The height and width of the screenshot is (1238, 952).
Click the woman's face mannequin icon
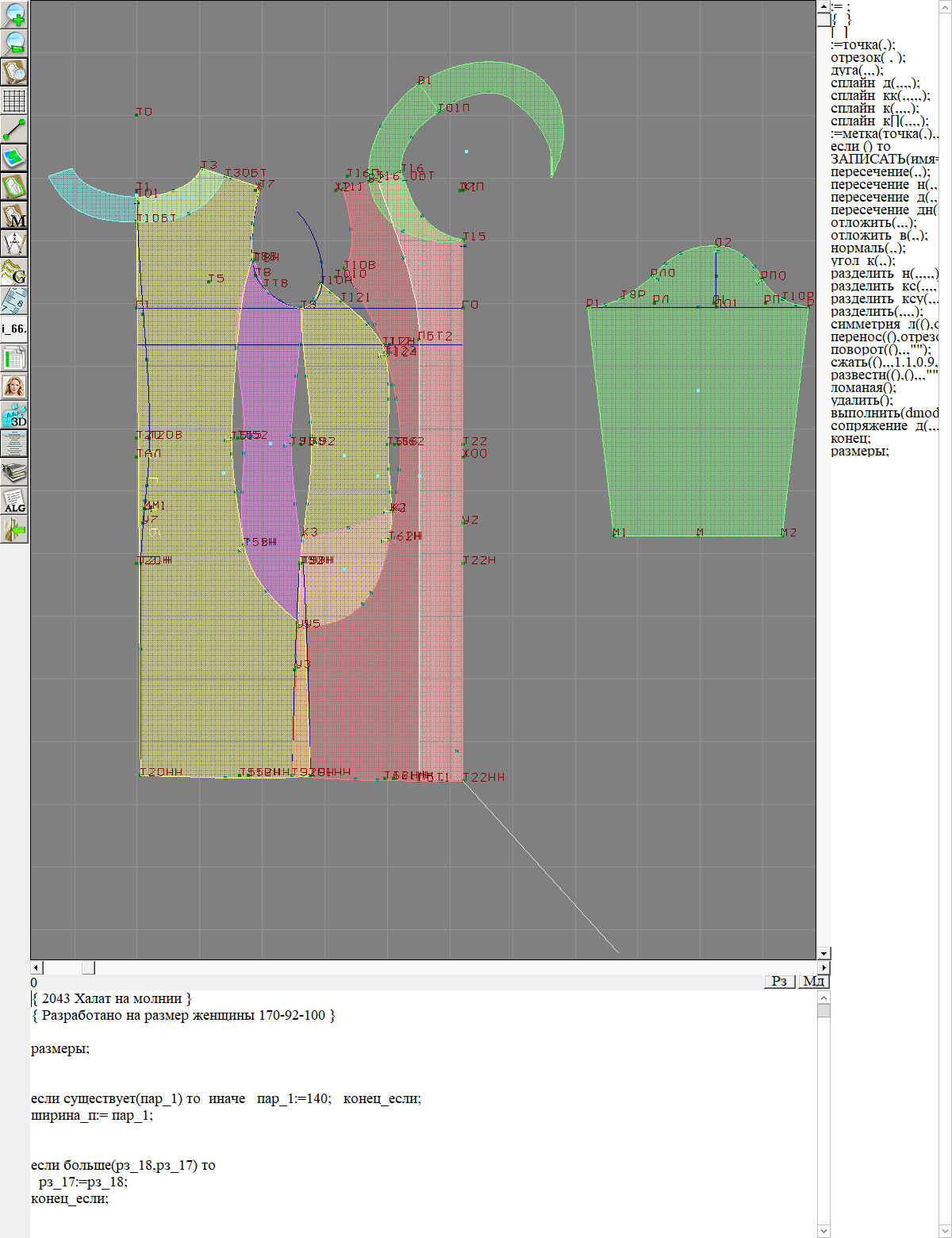(14, 386)
